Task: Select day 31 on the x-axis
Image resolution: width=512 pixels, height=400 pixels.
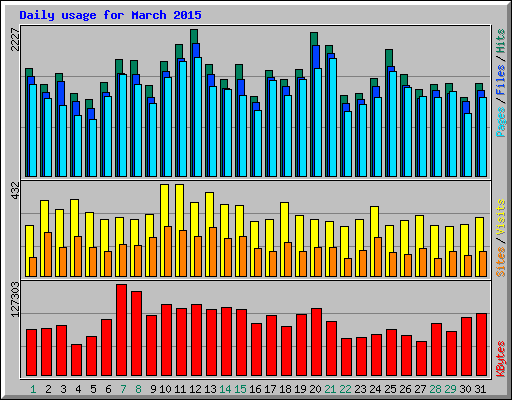Action: [480, 389]
